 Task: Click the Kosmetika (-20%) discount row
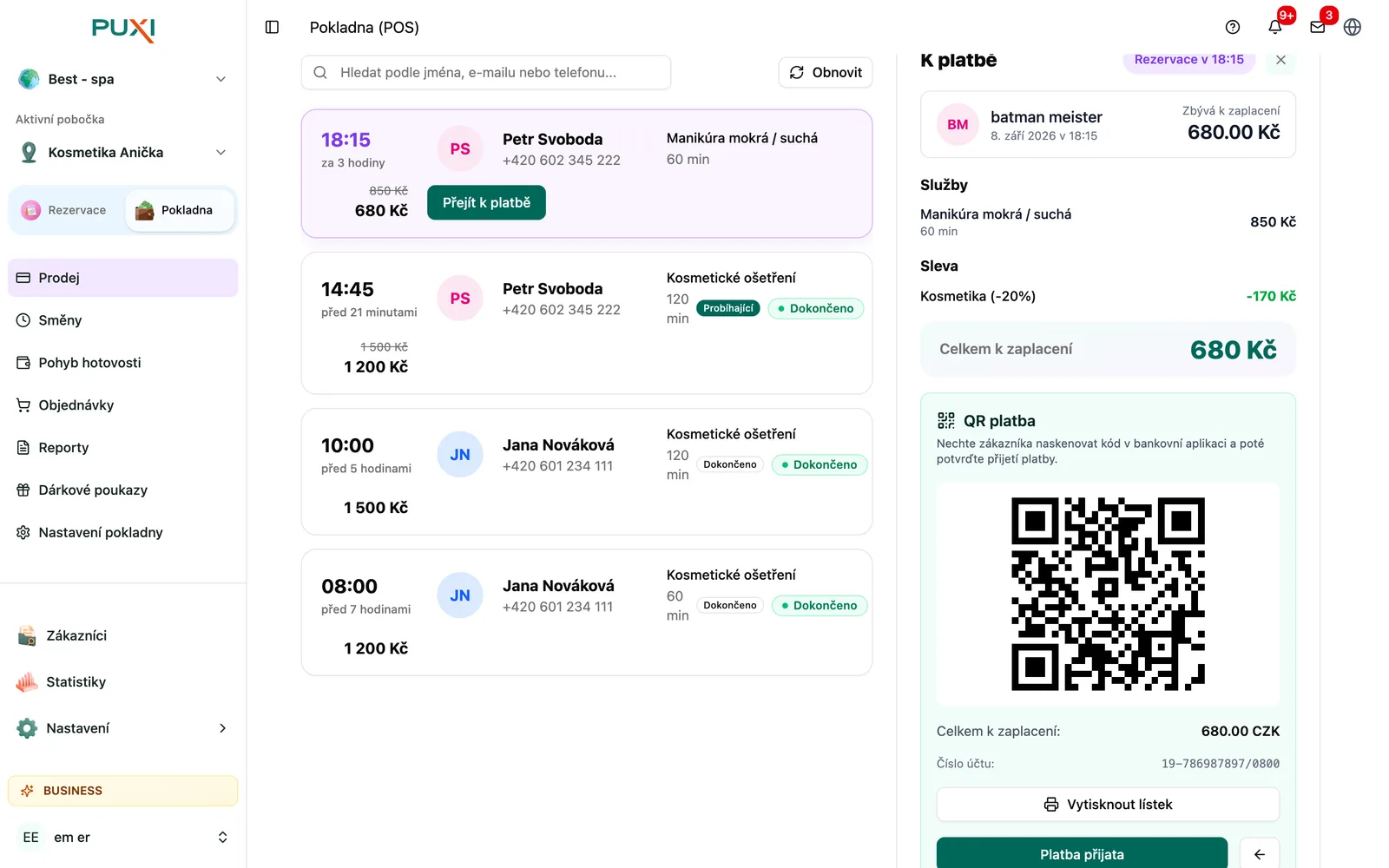click(x=1108, y=296)
